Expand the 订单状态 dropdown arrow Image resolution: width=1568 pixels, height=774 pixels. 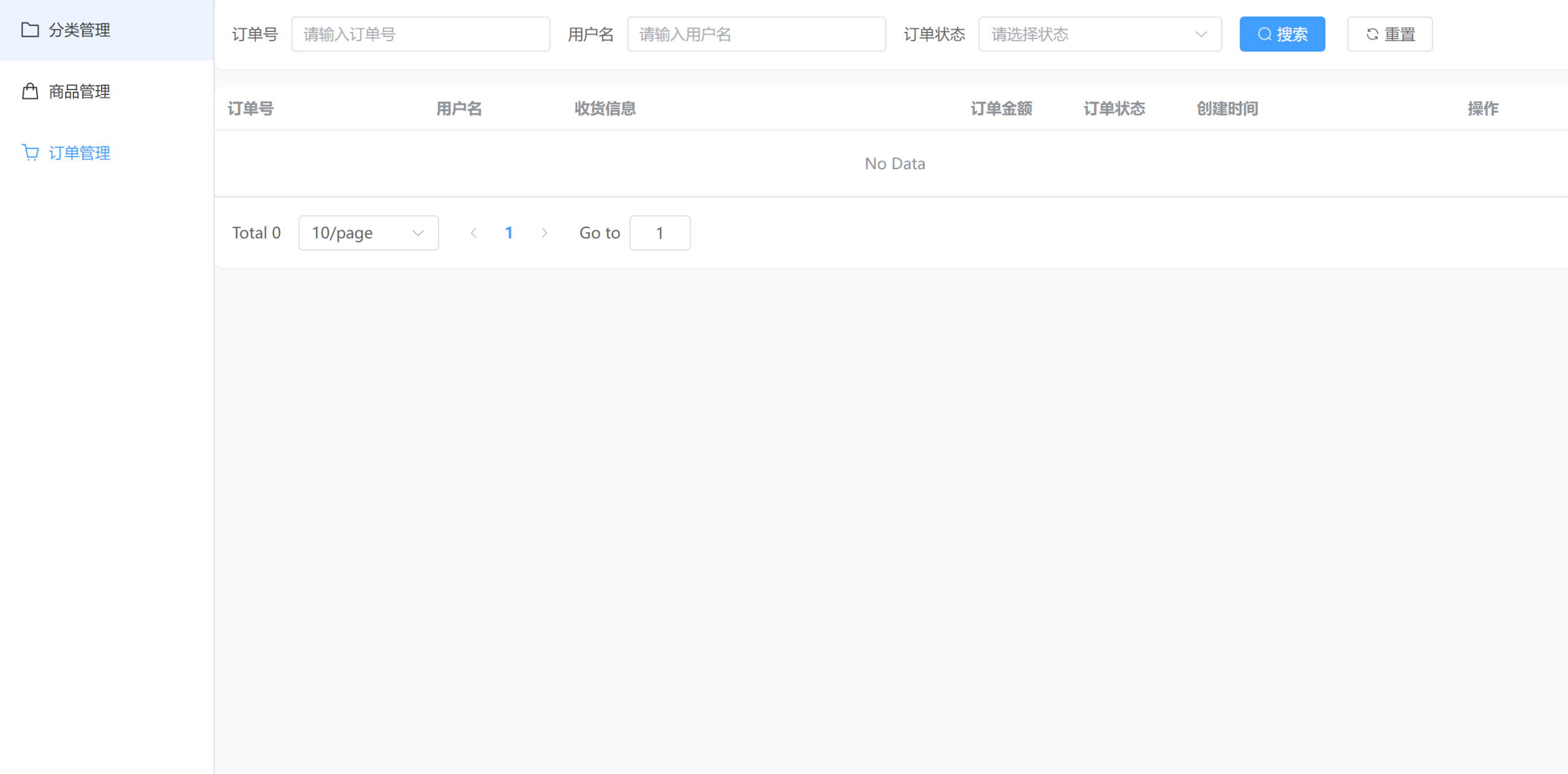tap(1200, 34)
